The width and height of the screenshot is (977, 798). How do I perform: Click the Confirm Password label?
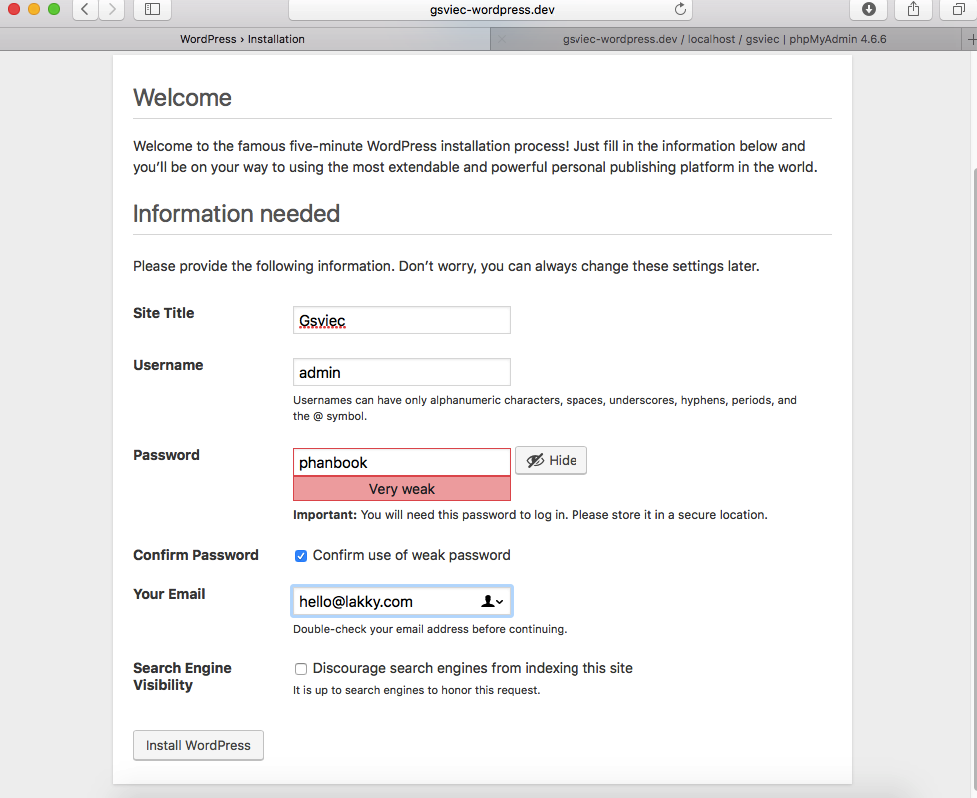point(196,555)
